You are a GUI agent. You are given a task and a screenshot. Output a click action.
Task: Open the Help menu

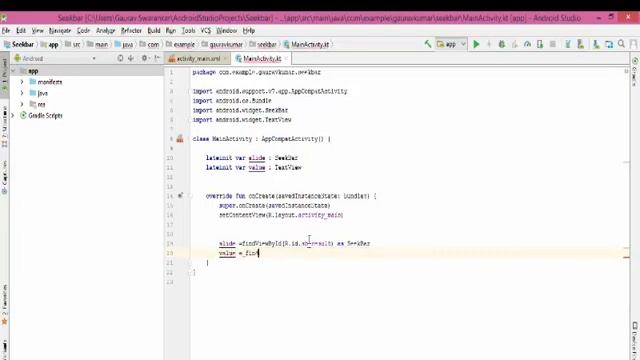tap(249, 31)
